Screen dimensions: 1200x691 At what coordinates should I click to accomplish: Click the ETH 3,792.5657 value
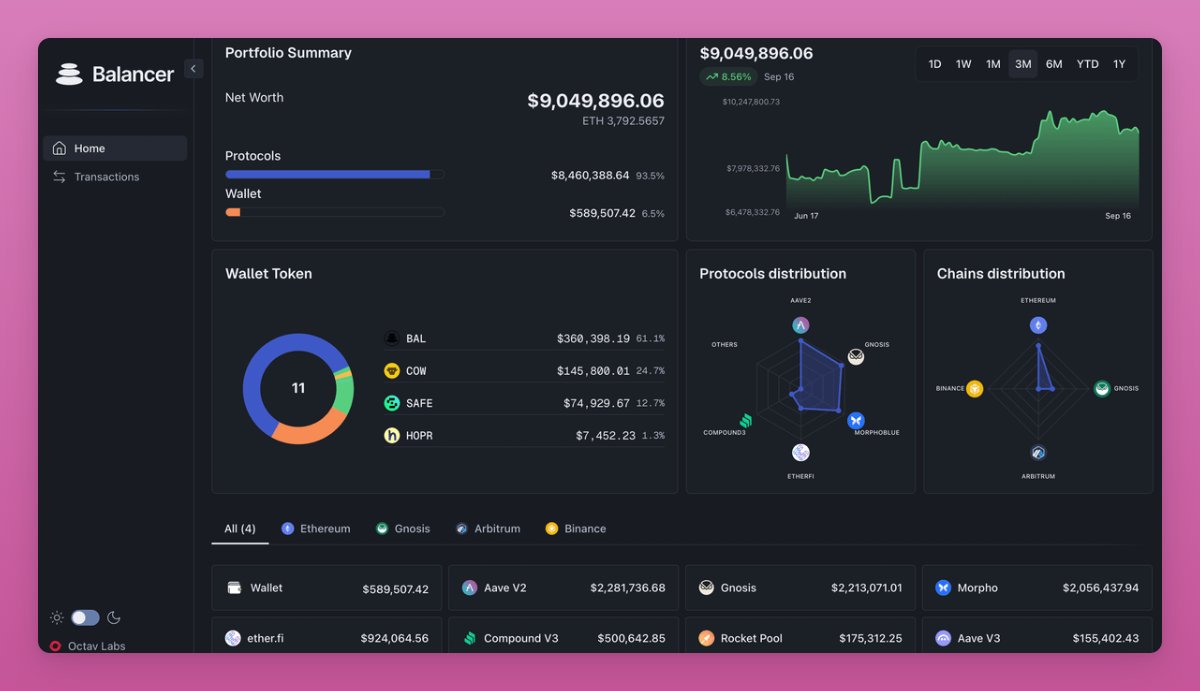pyautogui.click(x=624, y=121)
